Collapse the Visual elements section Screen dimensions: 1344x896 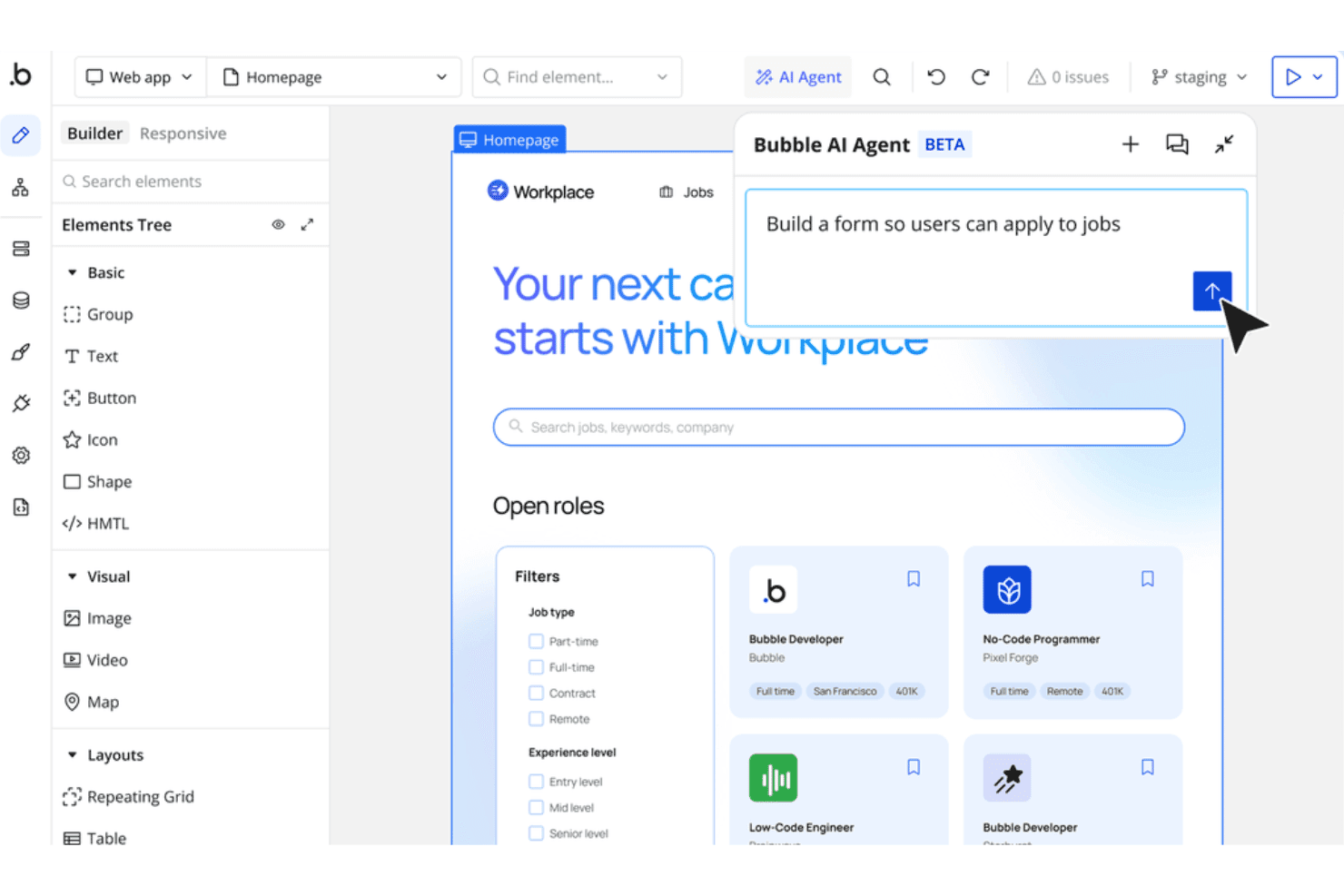coord(73,576)
